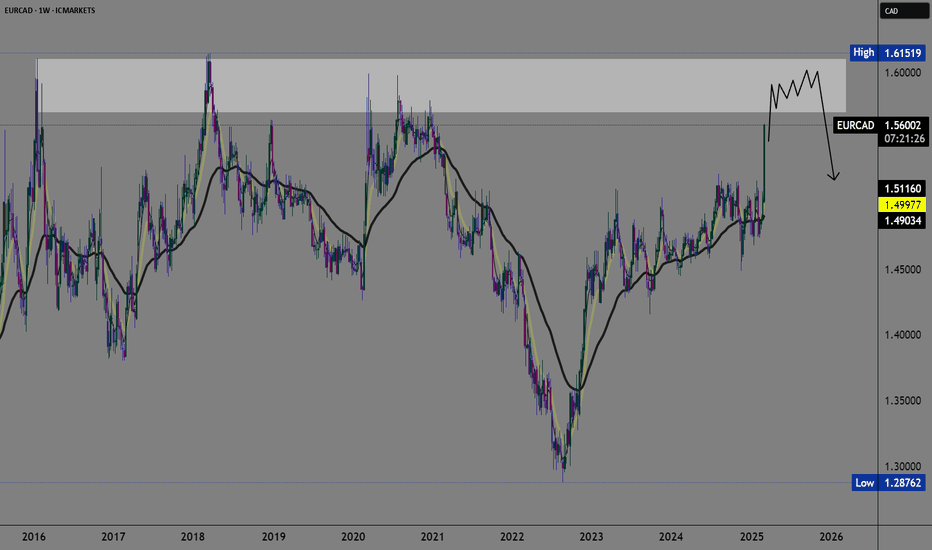The height and width of the screenshot is (550, 932).
Task: Click the yellow 1.49977 price tag
Action: click(902, 205)
